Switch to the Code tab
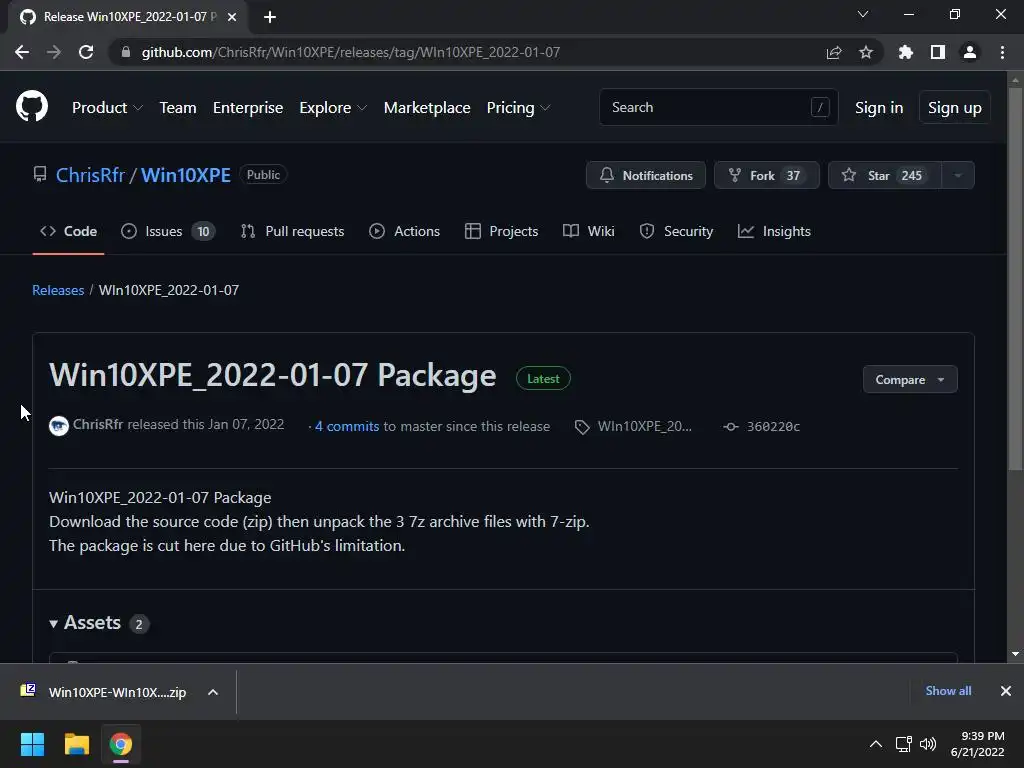1024x768 pixels. 68,231
